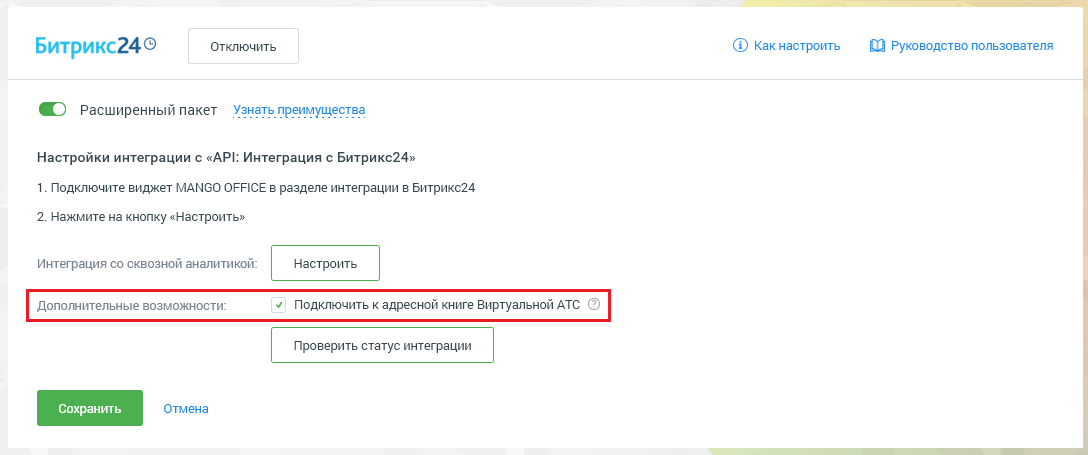Click the Подключить к адресной книге Виртуальной АТС label
This screenshot has height=455, width=1088.
click(436, 304)
